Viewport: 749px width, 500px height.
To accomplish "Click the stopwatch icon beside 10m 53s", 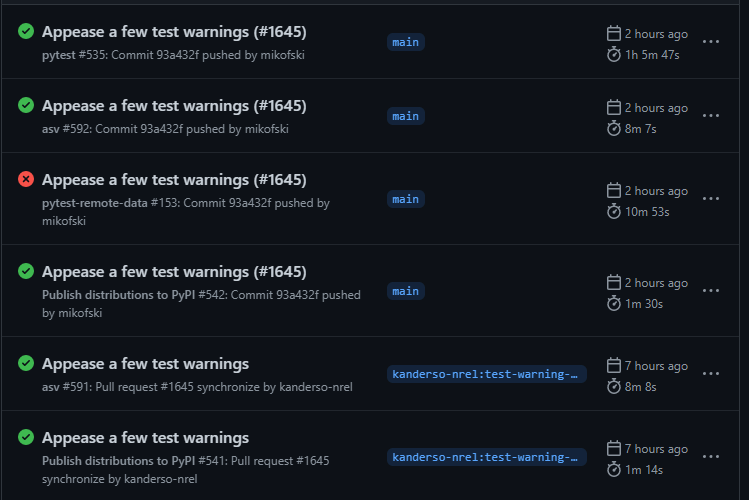I will pyautogui.click(x=614, y=212).
